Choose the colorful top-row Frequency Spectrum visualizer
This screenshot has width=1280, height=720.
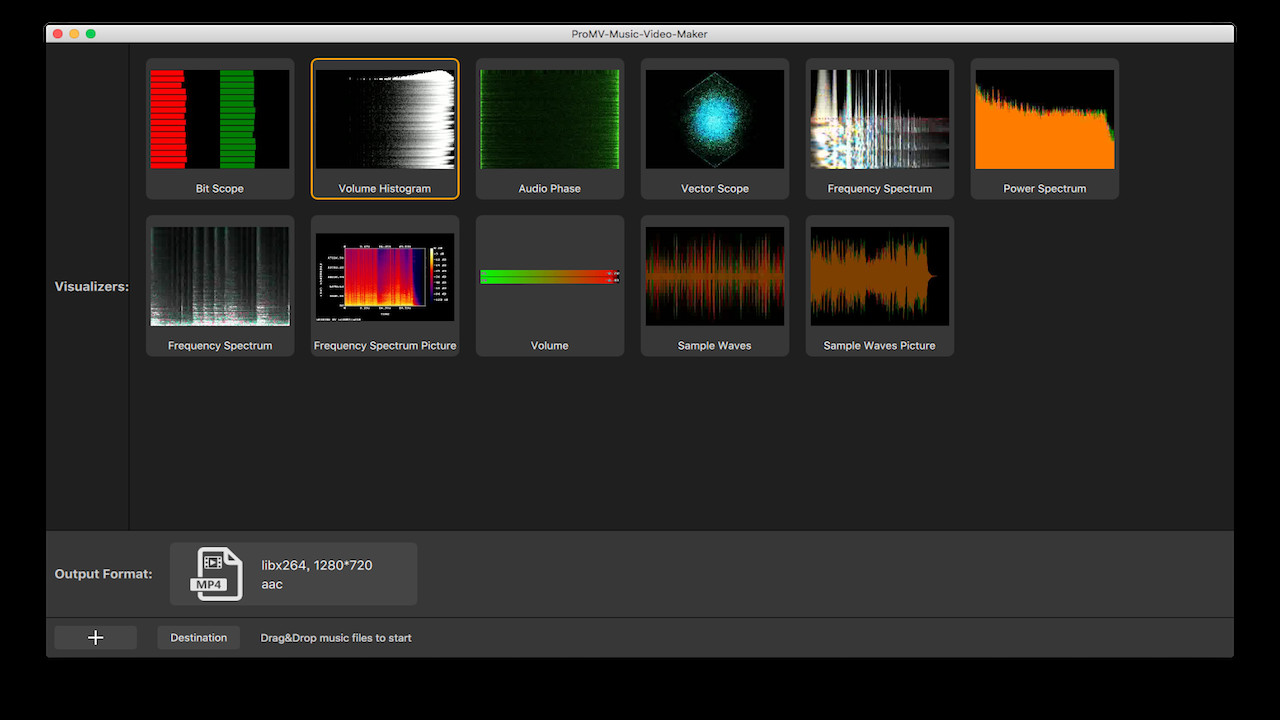(x=880, y=128)
